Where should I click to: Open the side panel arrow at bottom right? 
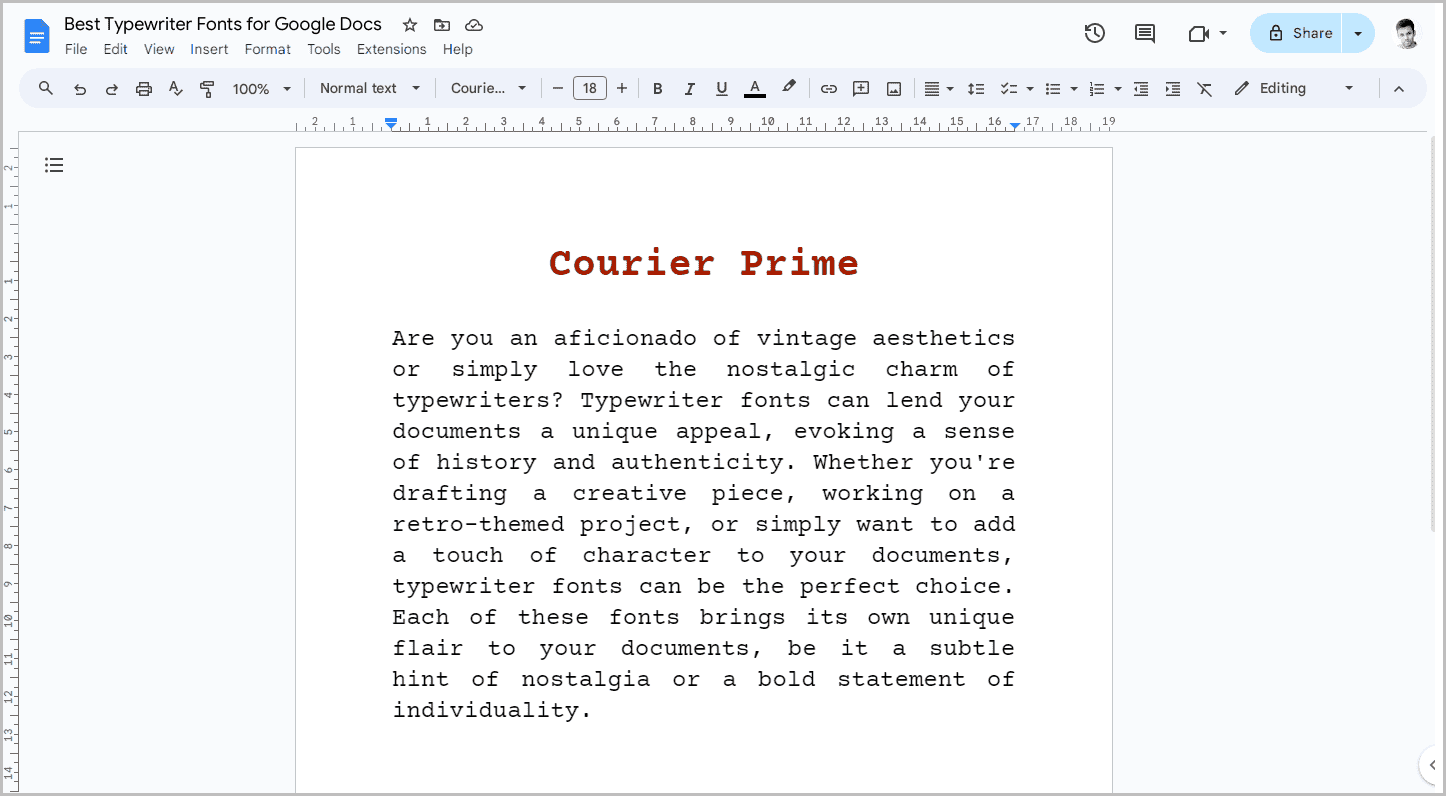click(x=1431, y=766)
